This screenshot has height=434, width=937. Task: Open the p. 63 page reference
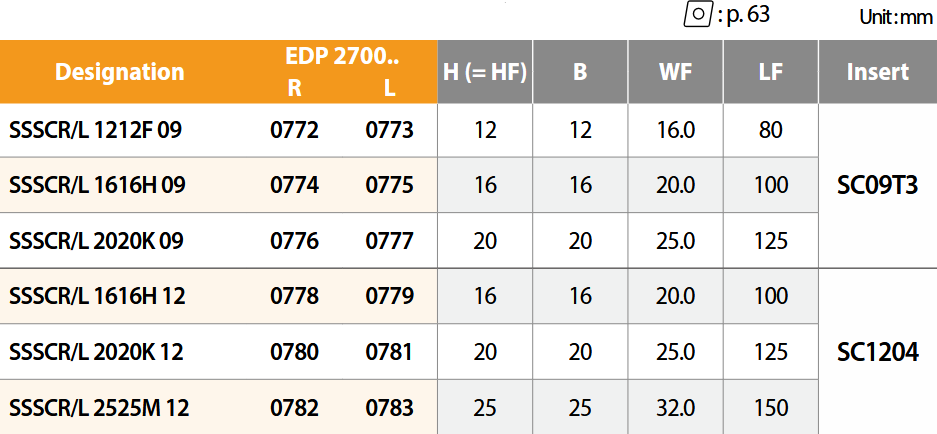point(745,15)
